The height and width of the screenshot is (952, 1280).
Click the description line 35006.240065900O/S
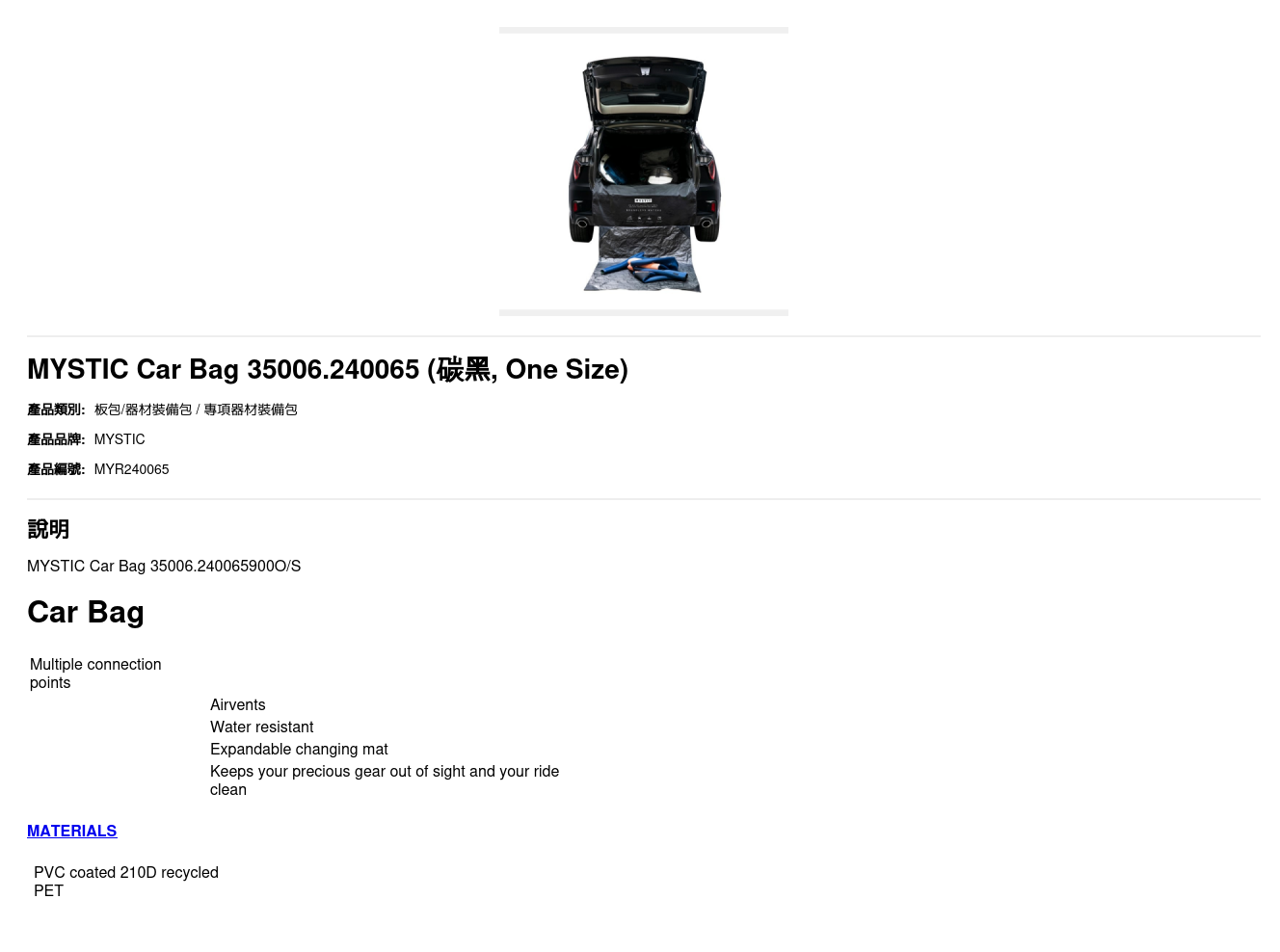(x=164, y=566)
